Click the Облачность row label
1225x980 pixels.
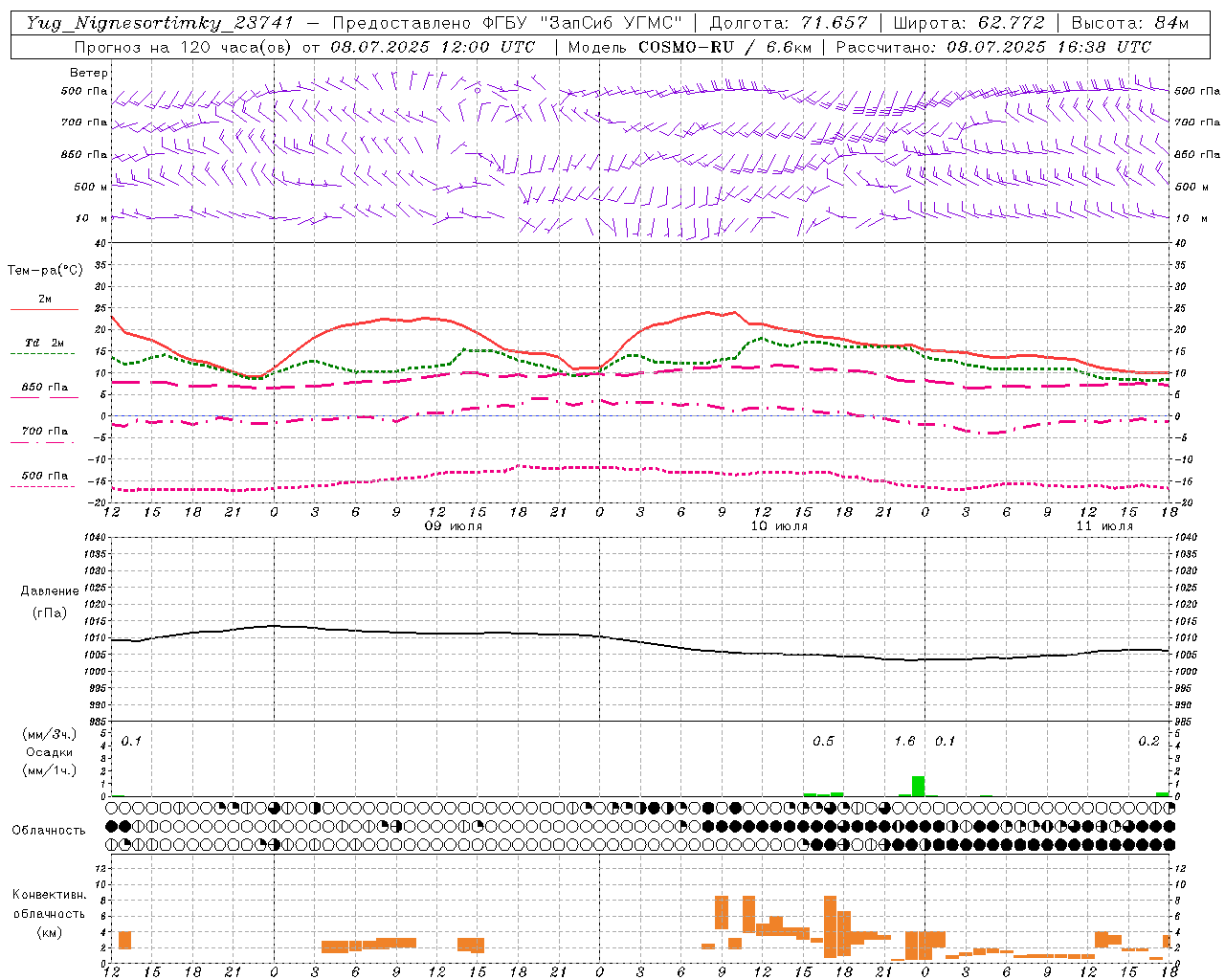[49, 830]
